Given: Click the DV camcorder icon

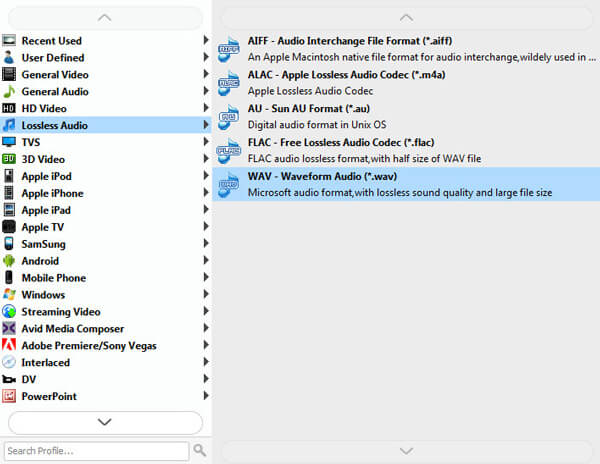Looking at the screenshot, I should coord(9,379).
